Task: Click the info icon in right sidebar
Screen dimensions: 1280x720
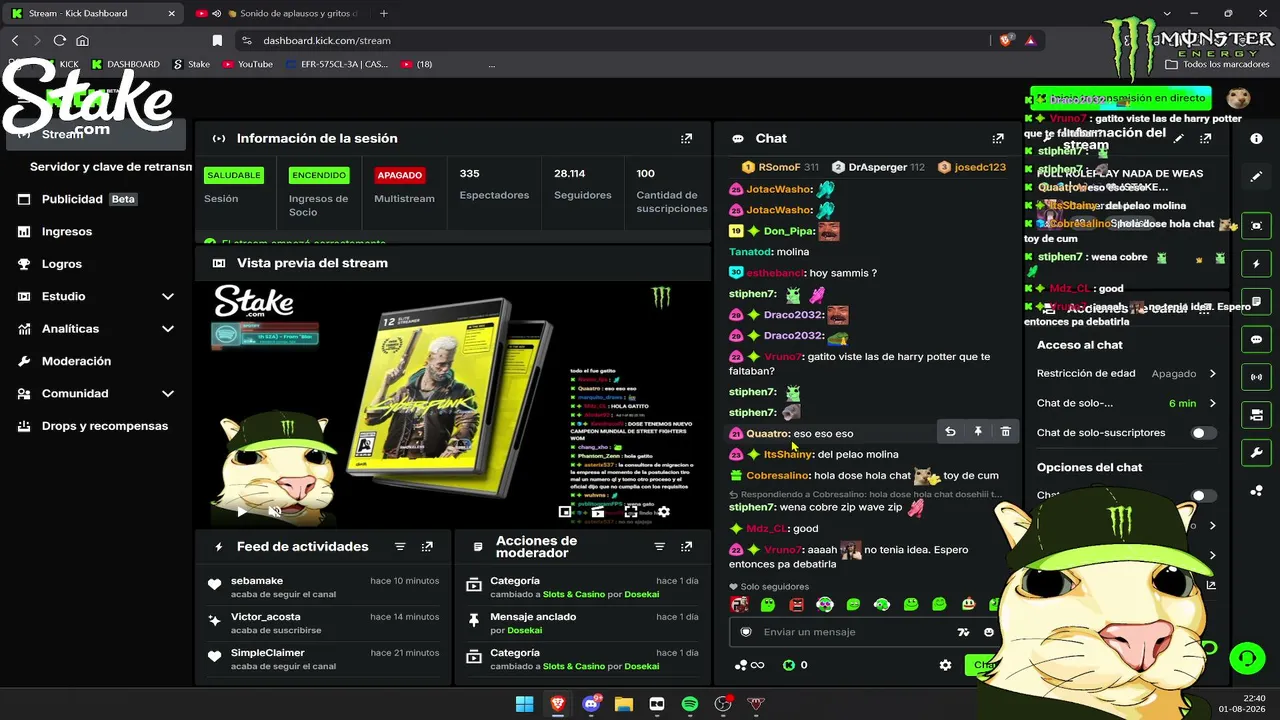Action: 1257,139
